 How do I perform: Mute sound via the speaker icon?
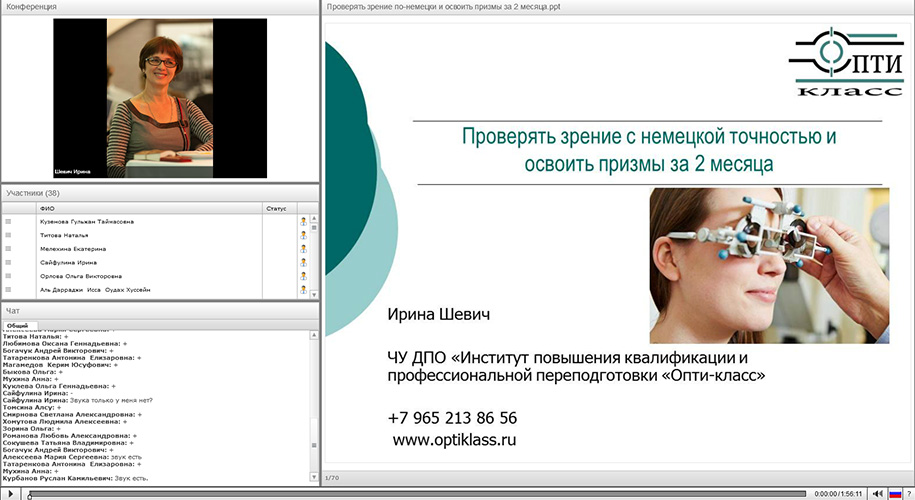pos(877,494)
